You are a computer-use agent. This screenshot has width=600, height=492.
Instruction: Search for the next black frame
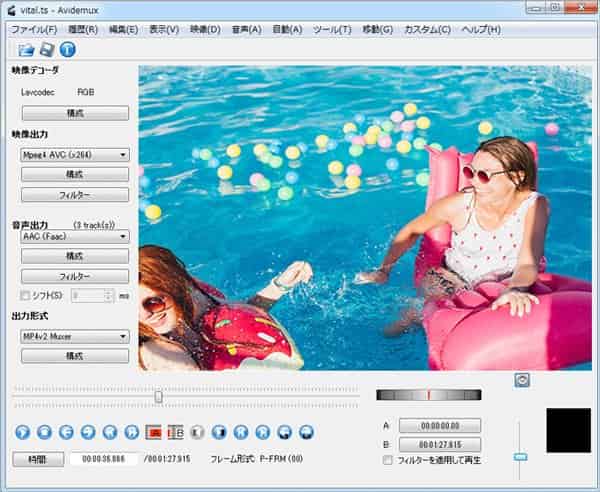[219, 432]
